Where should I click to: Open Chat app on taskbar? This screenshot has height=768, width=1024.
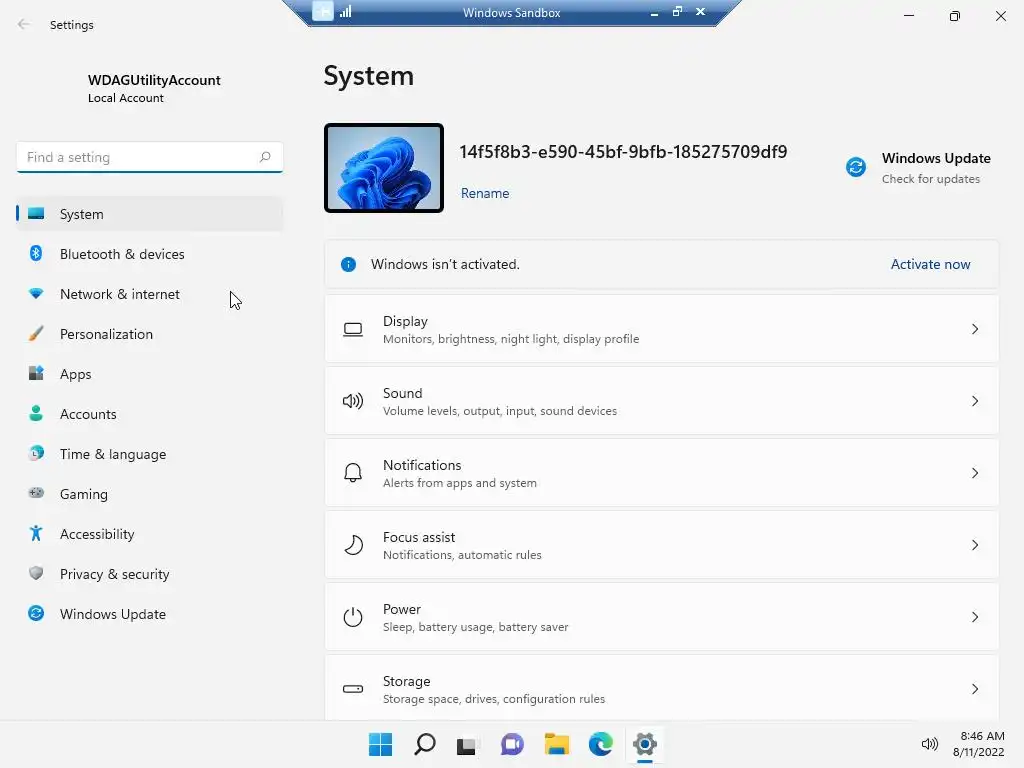512,744
